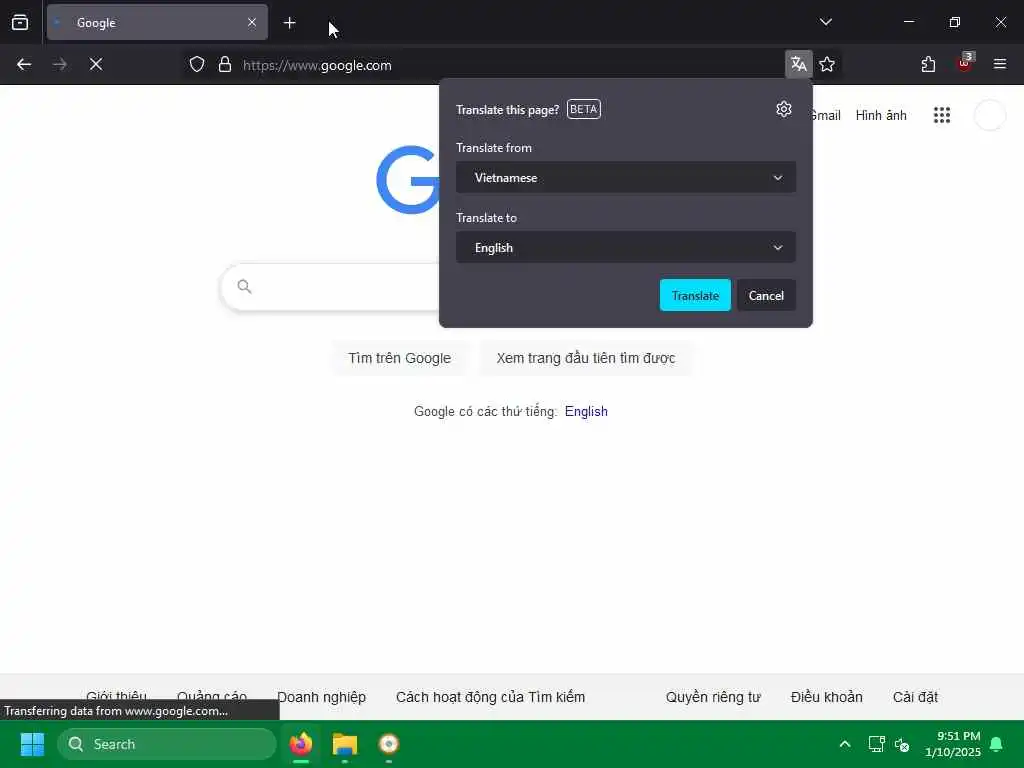
Task: Open a new tab with plus button
Action: click(x=289, y=23)
